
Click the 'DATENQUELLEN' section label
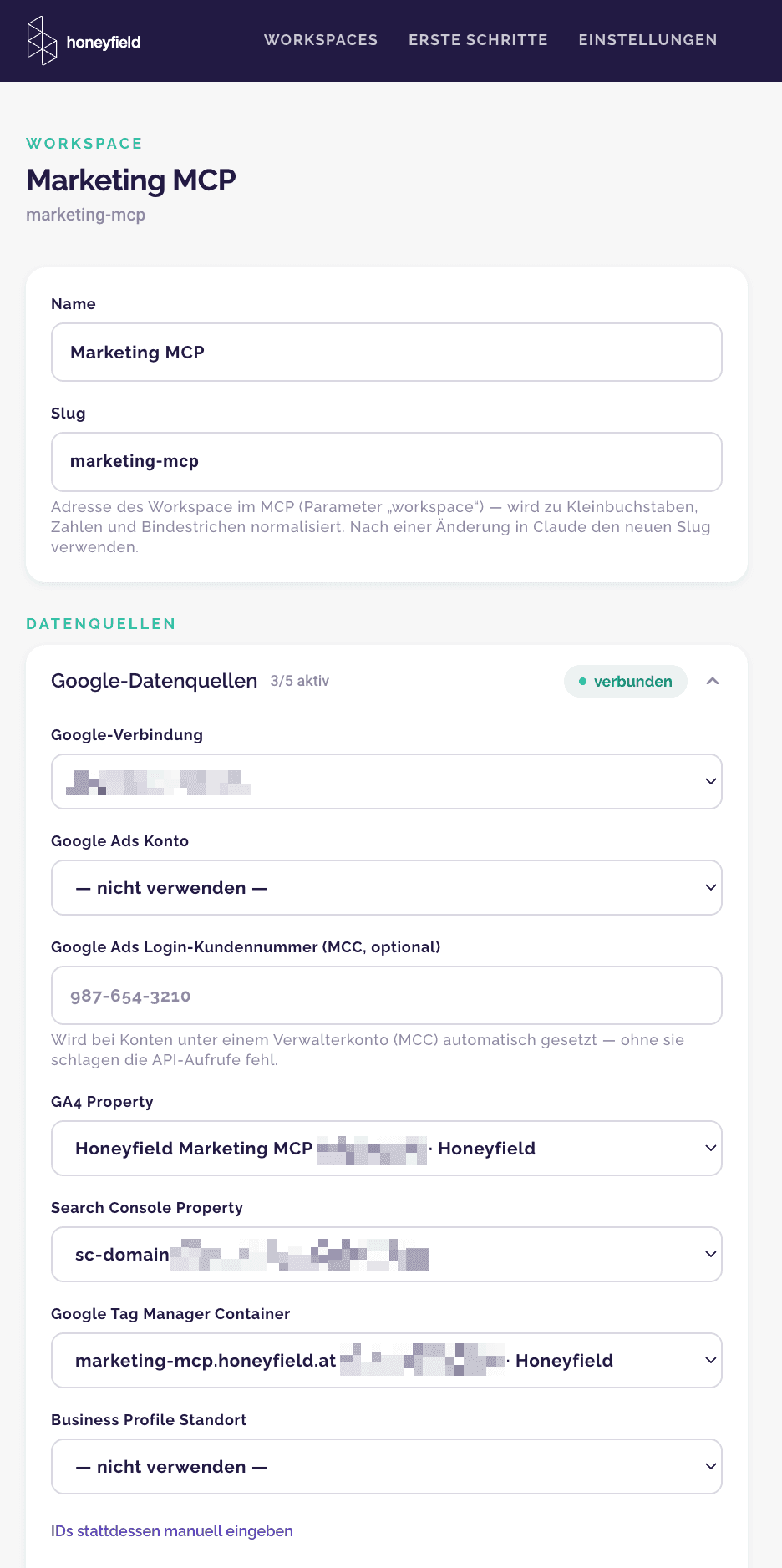point(101,624)
